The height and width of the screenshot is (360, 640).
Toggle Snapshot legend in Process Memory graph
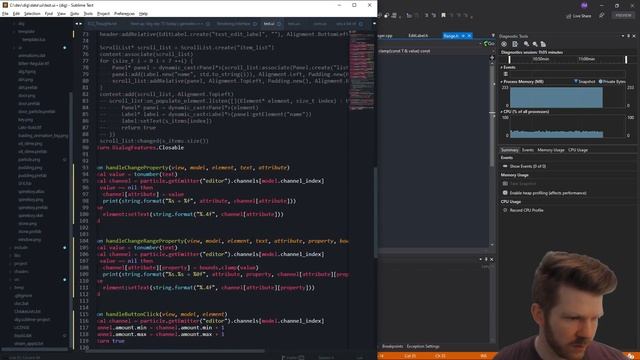[585, 82]
